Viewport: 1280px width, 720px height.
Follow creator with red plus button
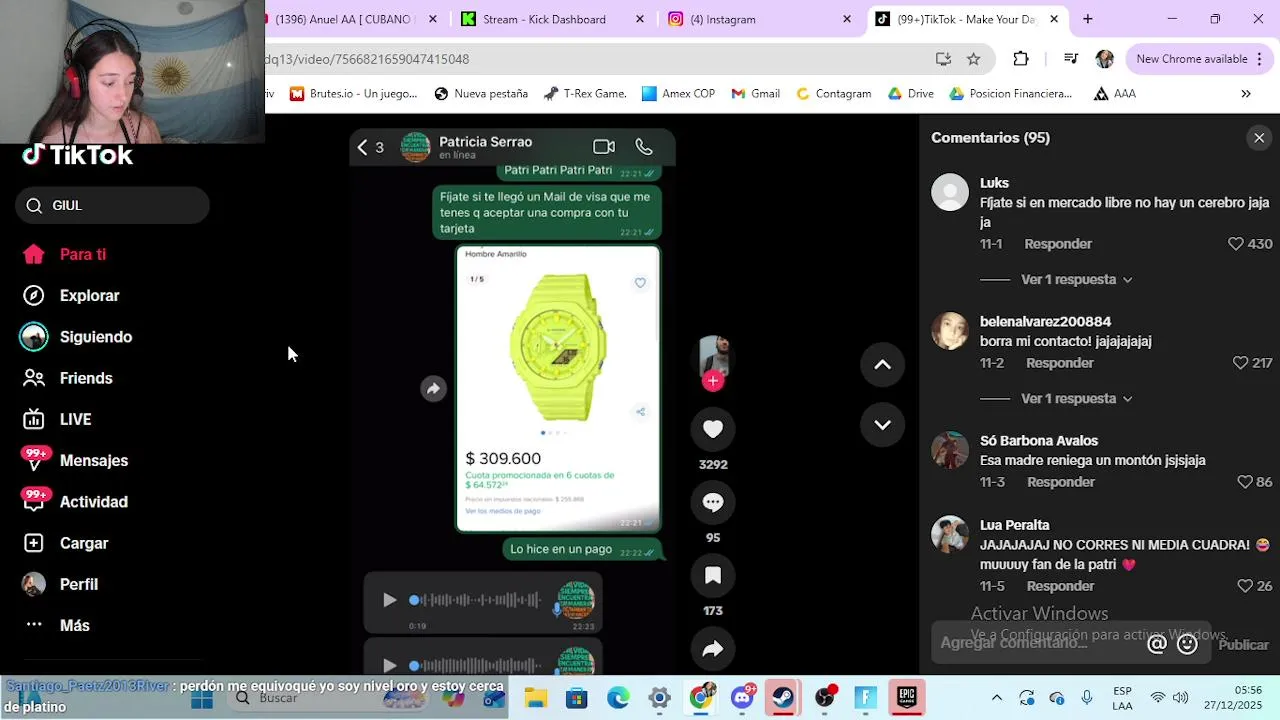point(713,381)
